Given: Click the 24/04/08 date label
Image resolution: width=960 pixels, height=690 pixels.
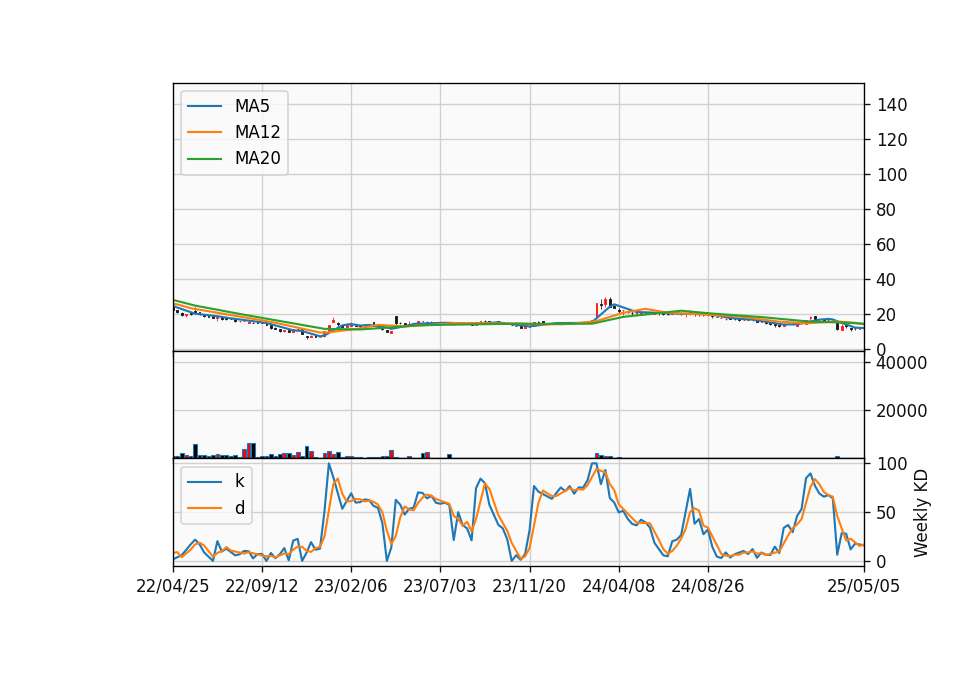Looking at the screenshot, I should 618,587.
